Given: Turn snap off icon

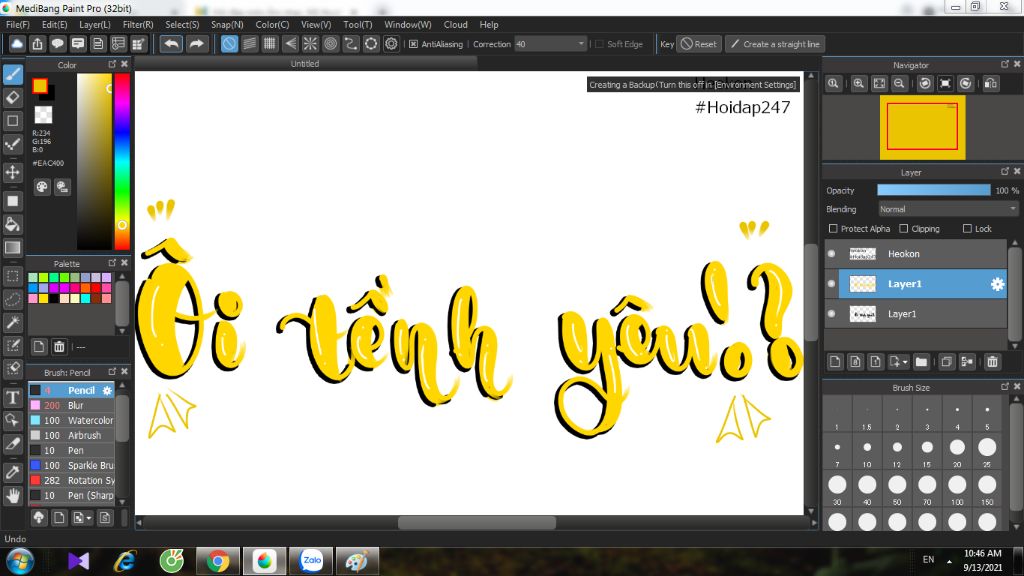Looking at the screenshot, I should (x=229, y=44).
